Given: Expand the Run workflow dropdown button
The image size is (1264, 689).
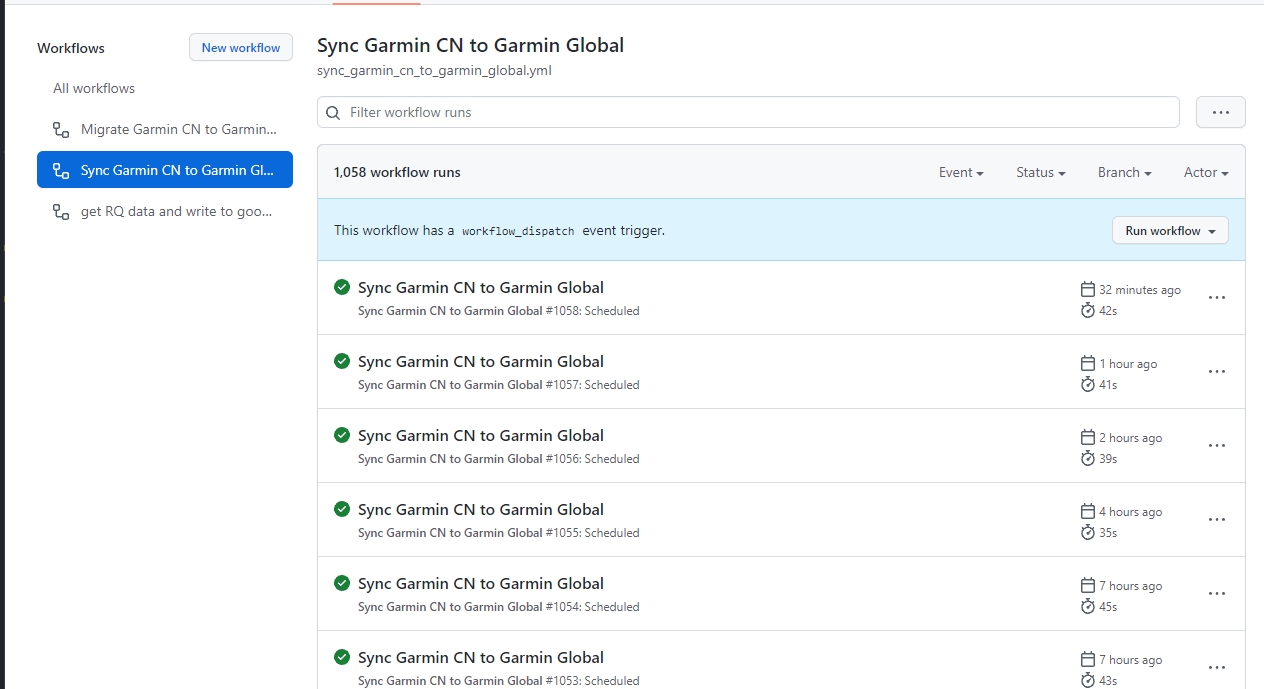Looking at the screenshot, I should click(x=1170, y=230).
